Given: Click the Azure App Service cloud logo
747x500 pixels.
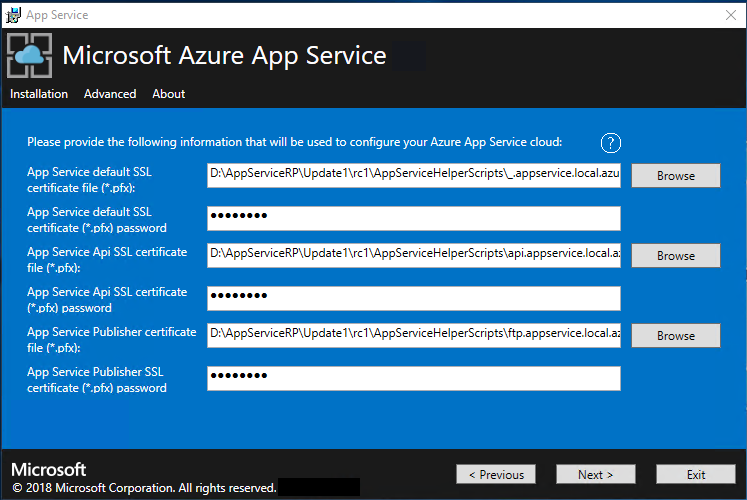Looking at the screenshot, I should [x=30, y=55].
